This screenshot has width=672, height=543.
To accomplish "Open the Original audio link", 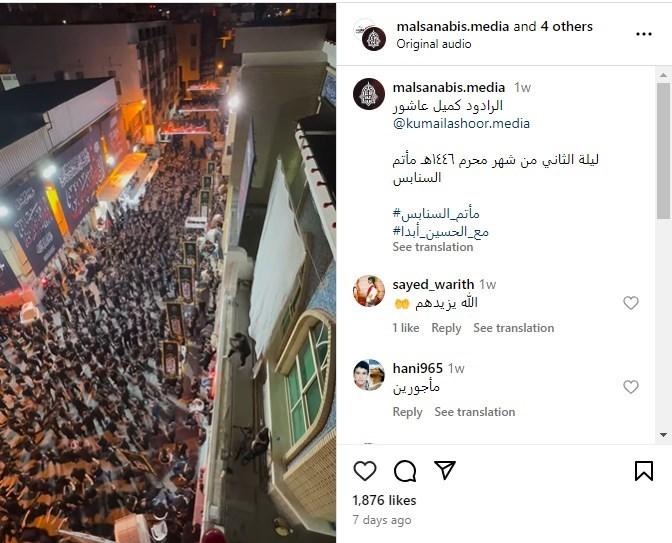I will click(434, 44).
